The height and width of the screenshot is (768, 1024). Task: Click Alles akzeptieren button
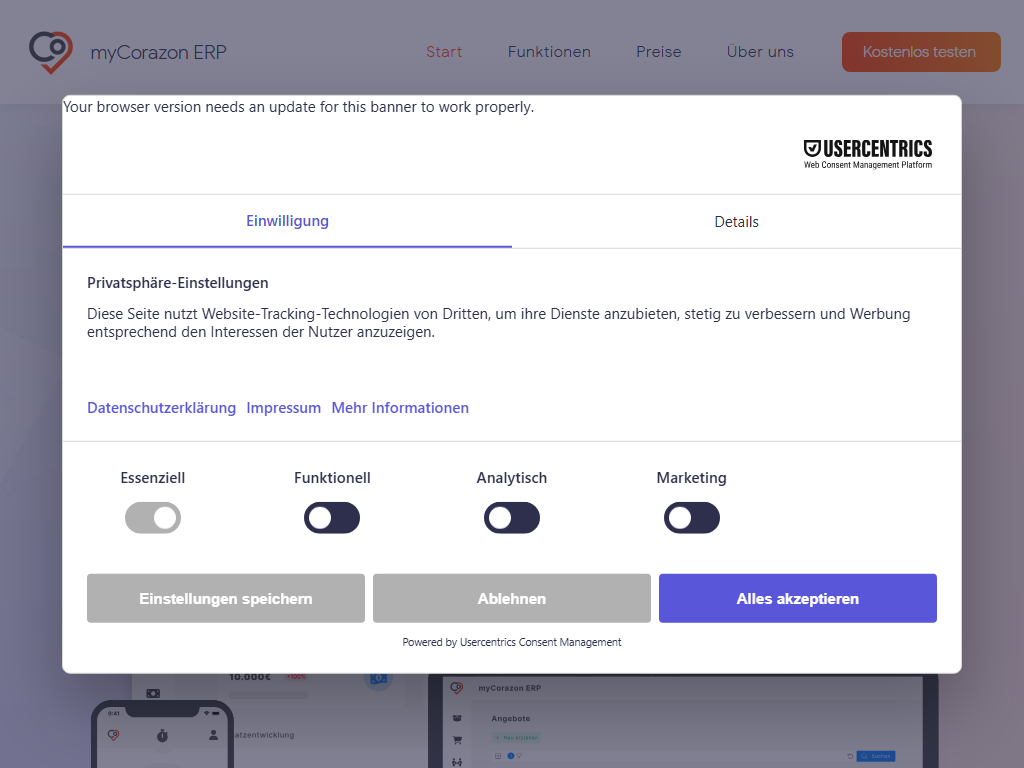(798, 598)
